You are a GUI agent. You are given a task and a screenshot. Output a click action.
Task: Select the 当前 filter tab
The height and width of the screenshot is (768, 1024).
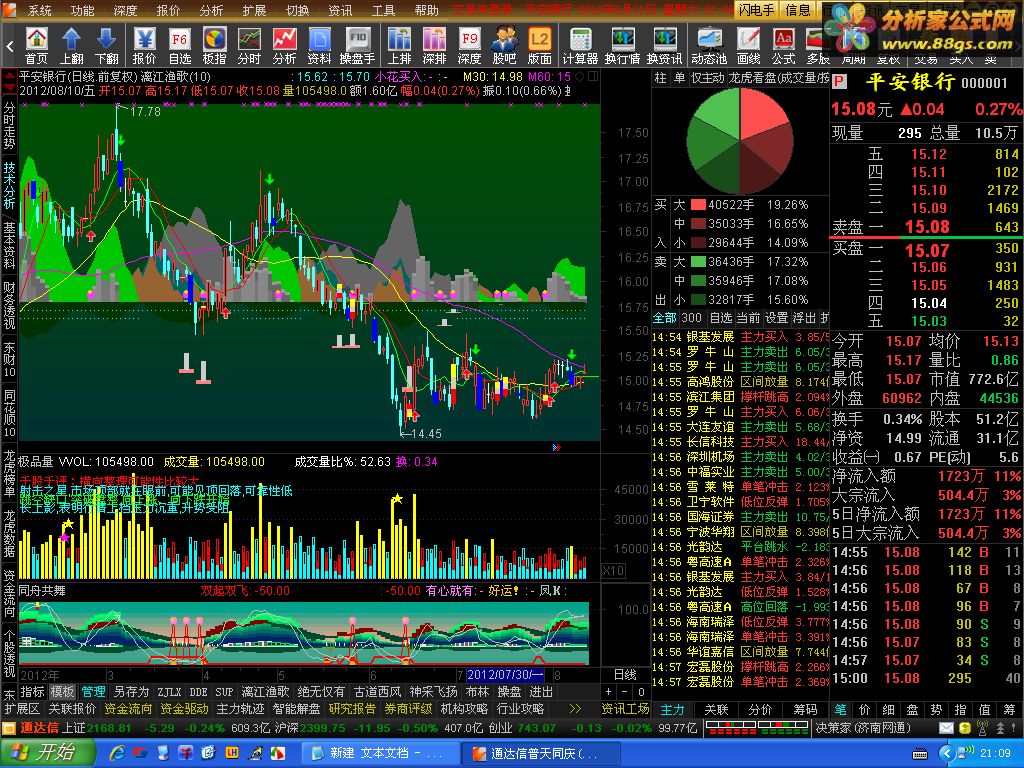[748, 318]
